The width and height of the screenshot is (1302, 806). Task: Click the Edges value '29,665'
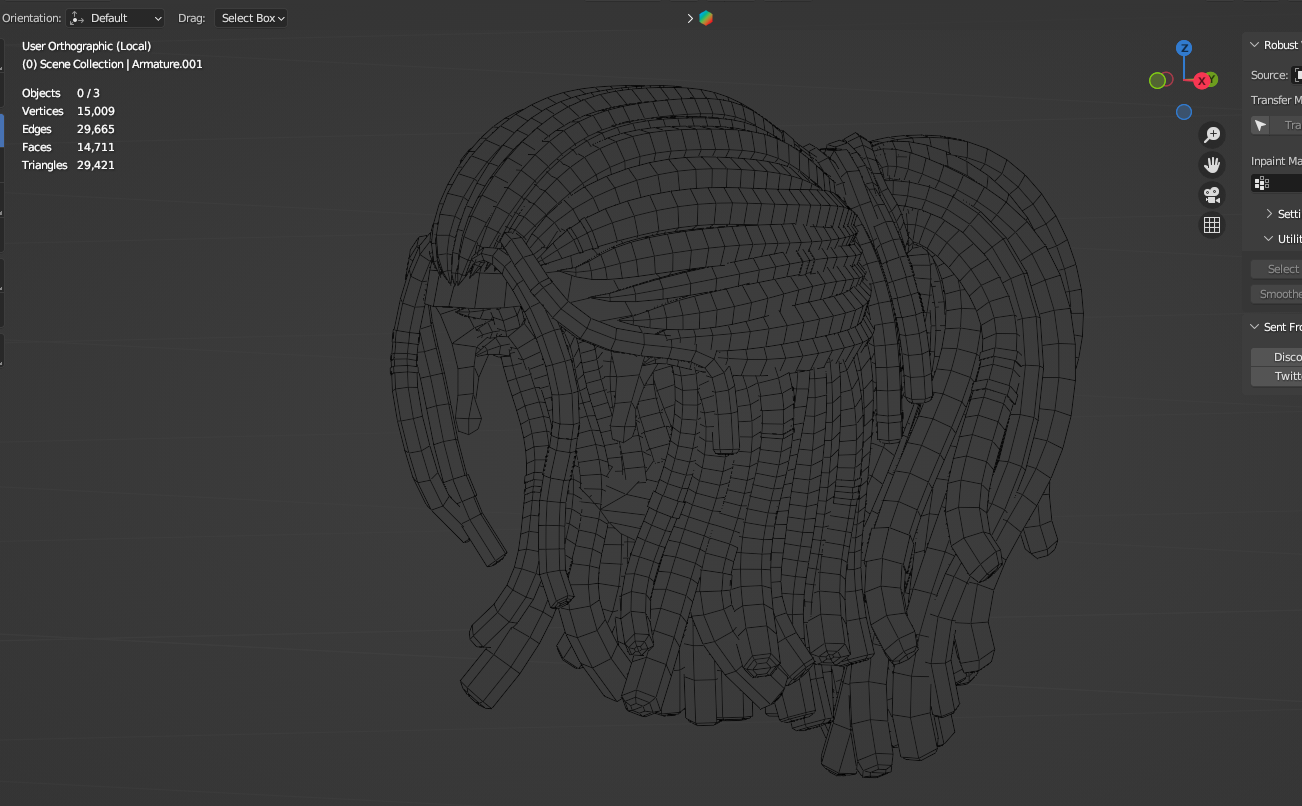(x=96, y=129)
